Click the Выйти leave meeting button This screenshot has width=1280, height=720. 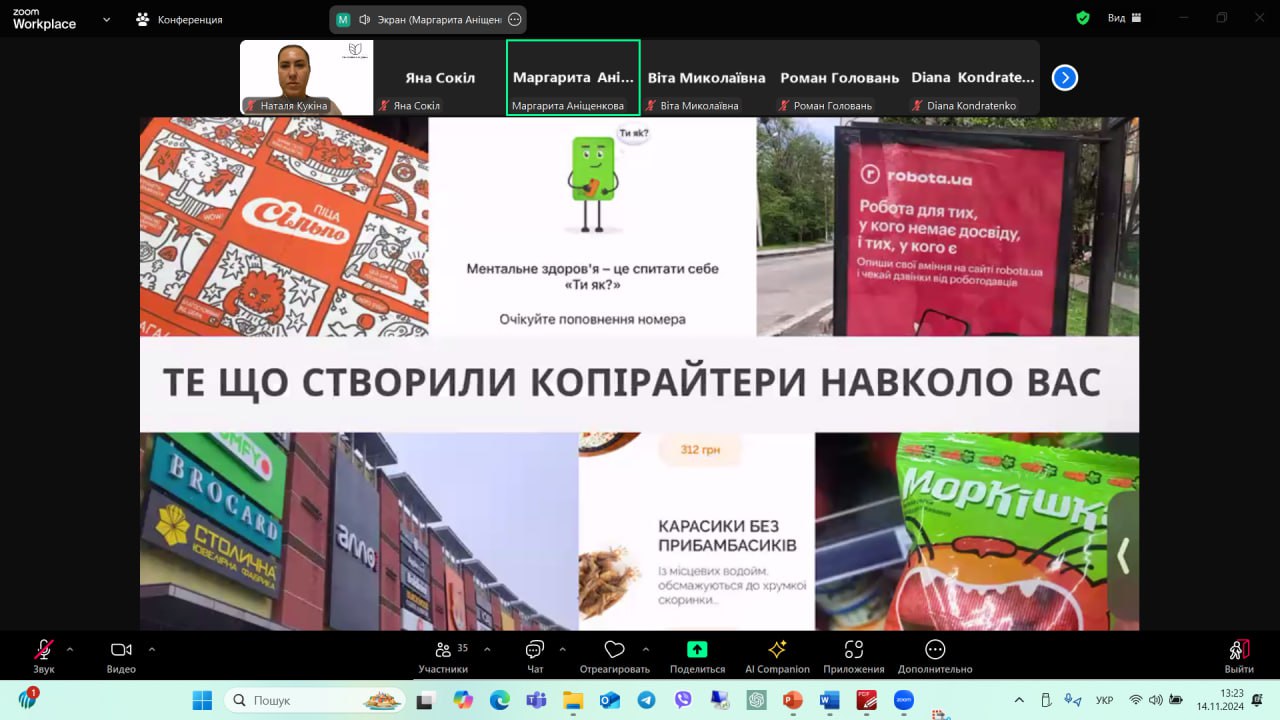tap(1239, 656)
